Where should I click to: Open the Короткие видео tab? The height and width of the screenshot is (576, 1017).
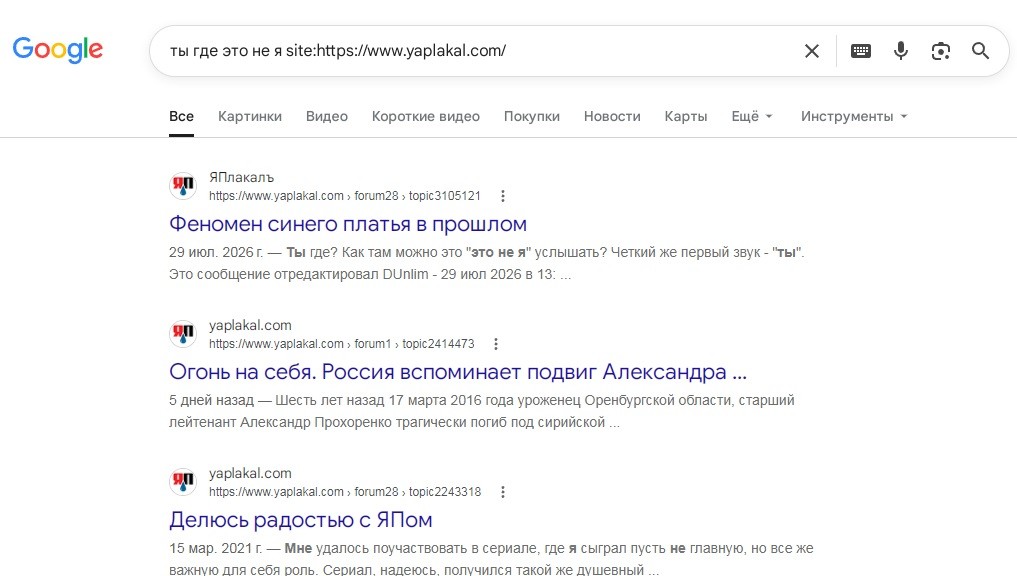click(x=425, y=117)
